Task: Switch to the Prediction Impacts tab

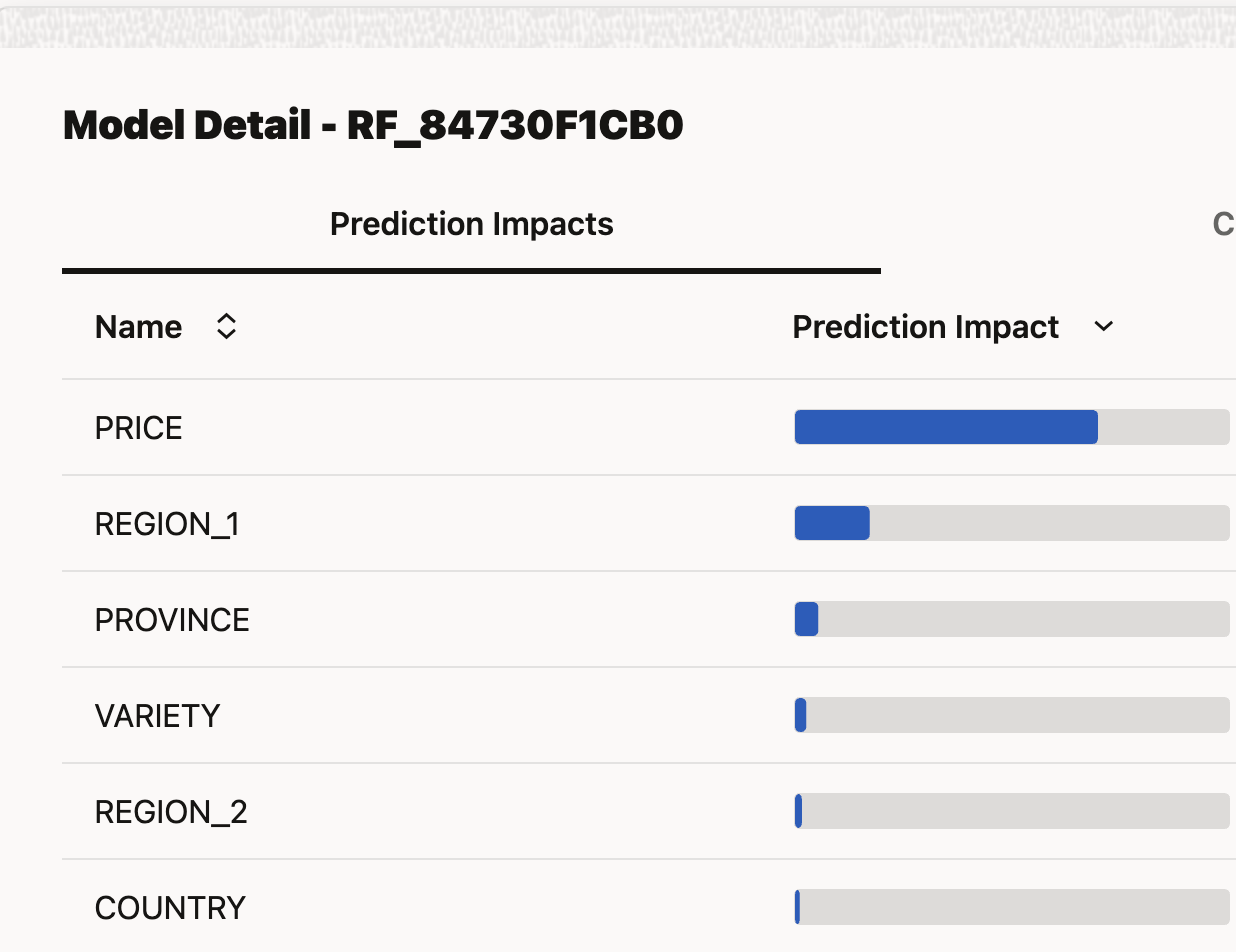Action: coord(471,224)
